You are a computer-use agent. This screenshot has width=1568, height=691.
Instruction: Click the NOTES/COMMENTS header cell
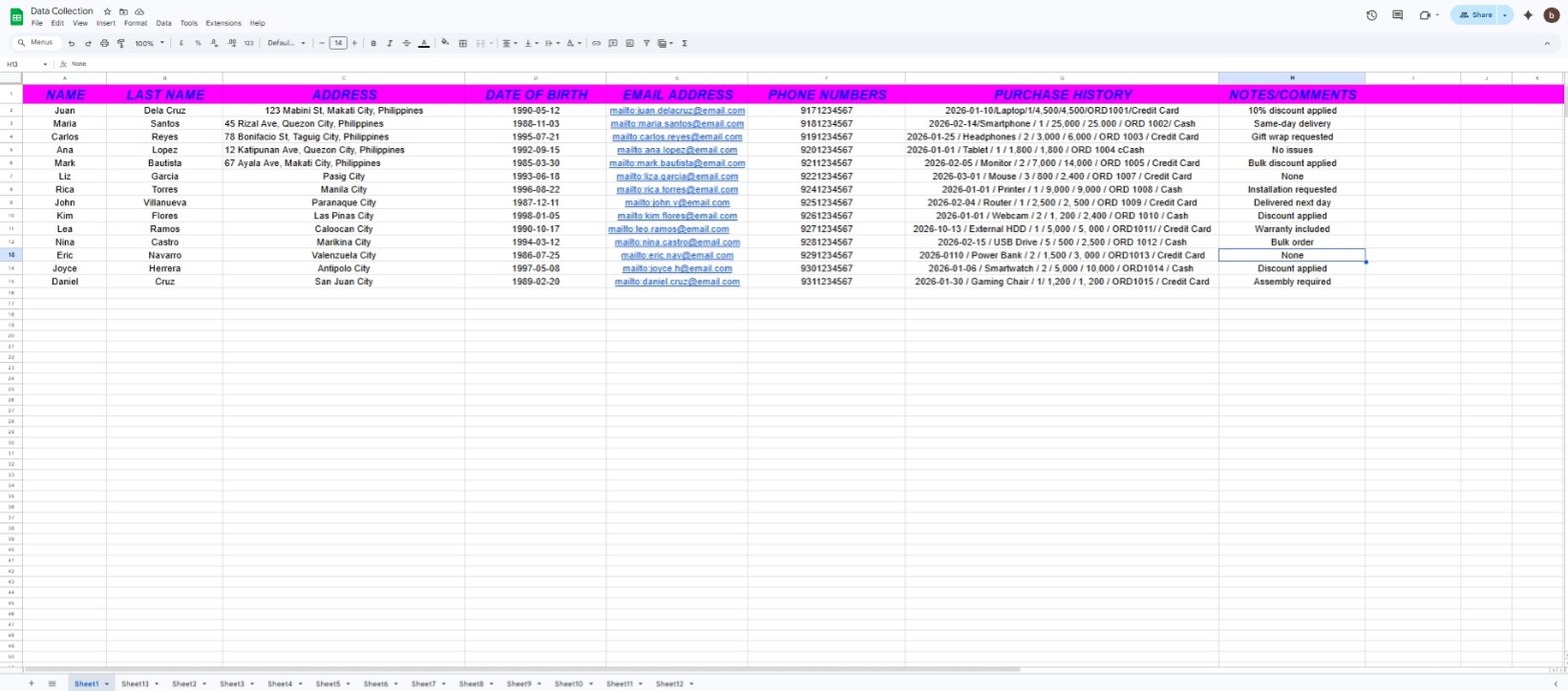(1292, 94)
